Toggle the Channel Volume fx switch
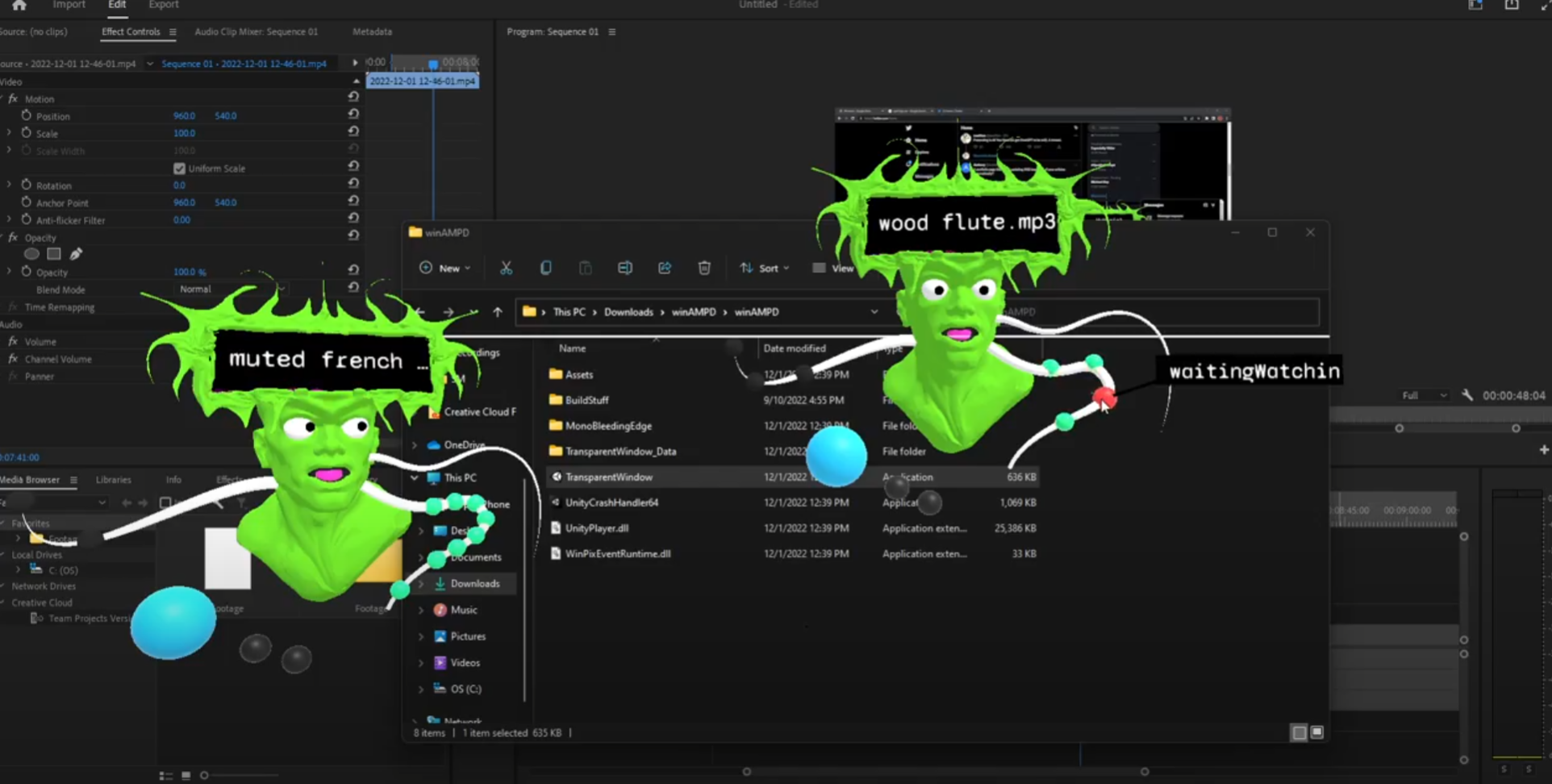This screenshot has width=1552, height=784. (13, 358)
